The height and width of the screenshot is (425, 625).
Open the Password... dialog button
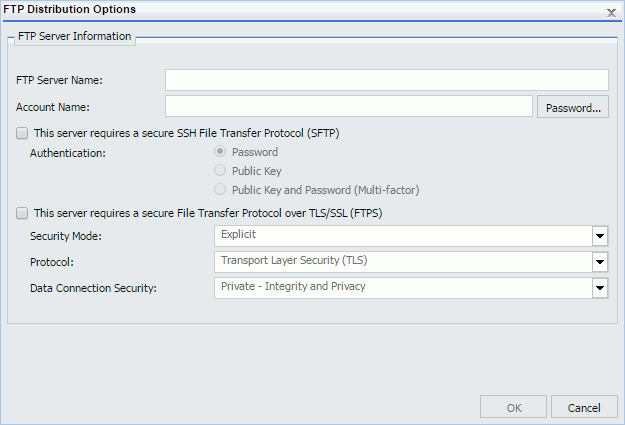tap(573, 106)
